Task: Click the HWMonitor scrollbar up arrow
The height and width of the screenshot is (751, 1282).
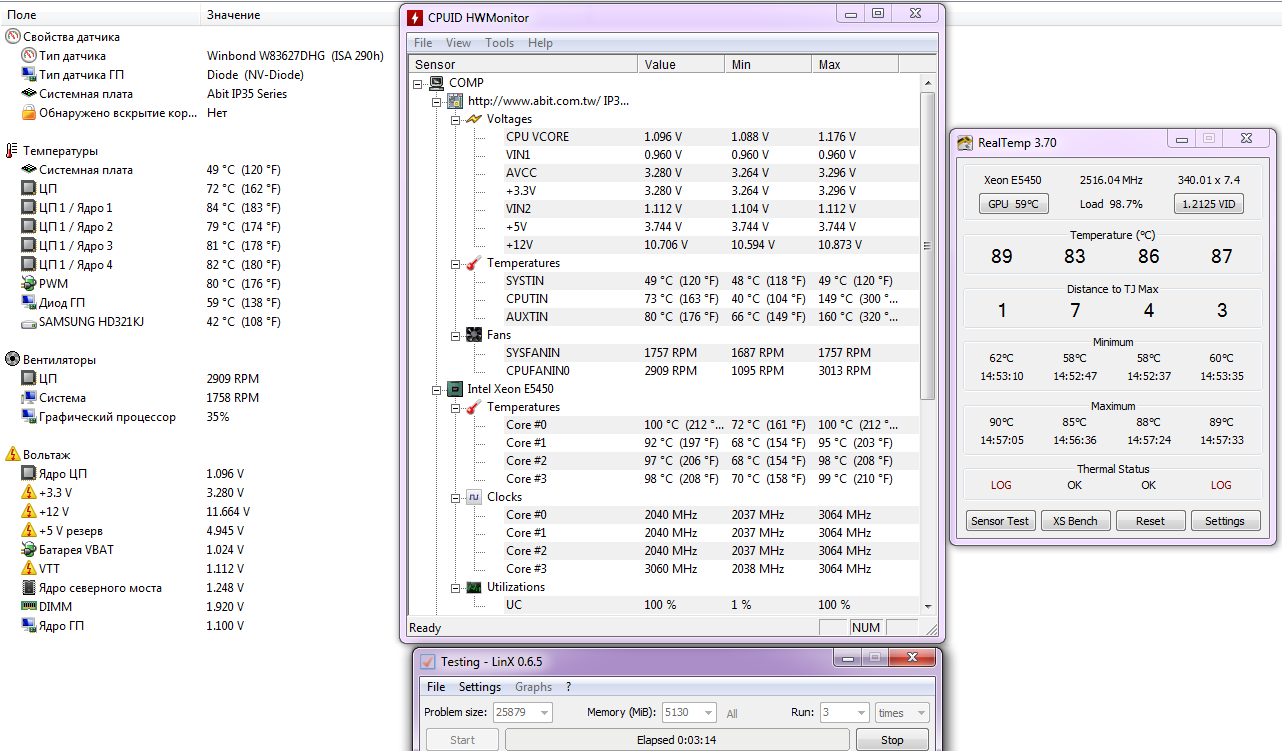Action: click(927, 82)
